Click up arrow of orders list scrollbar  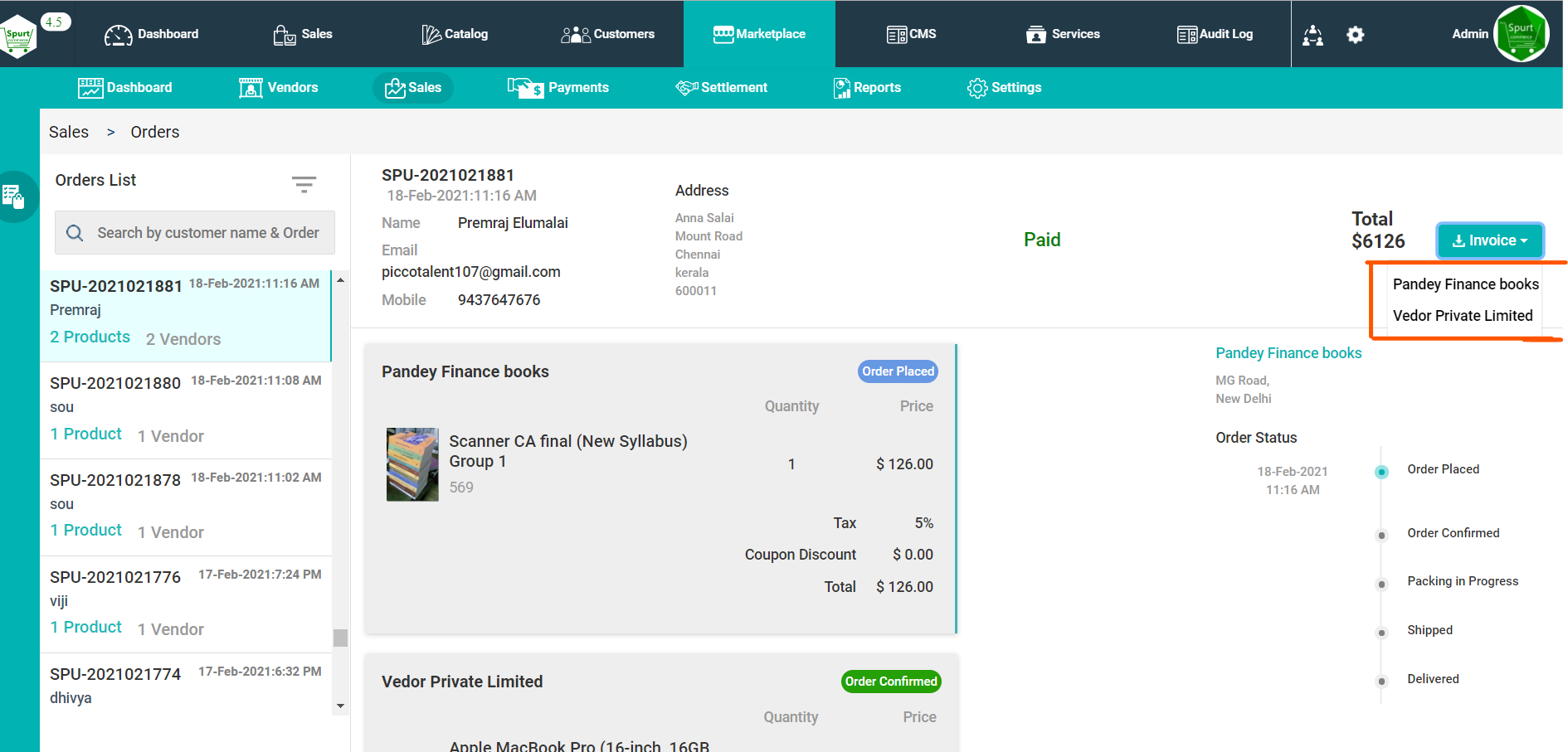340,280
